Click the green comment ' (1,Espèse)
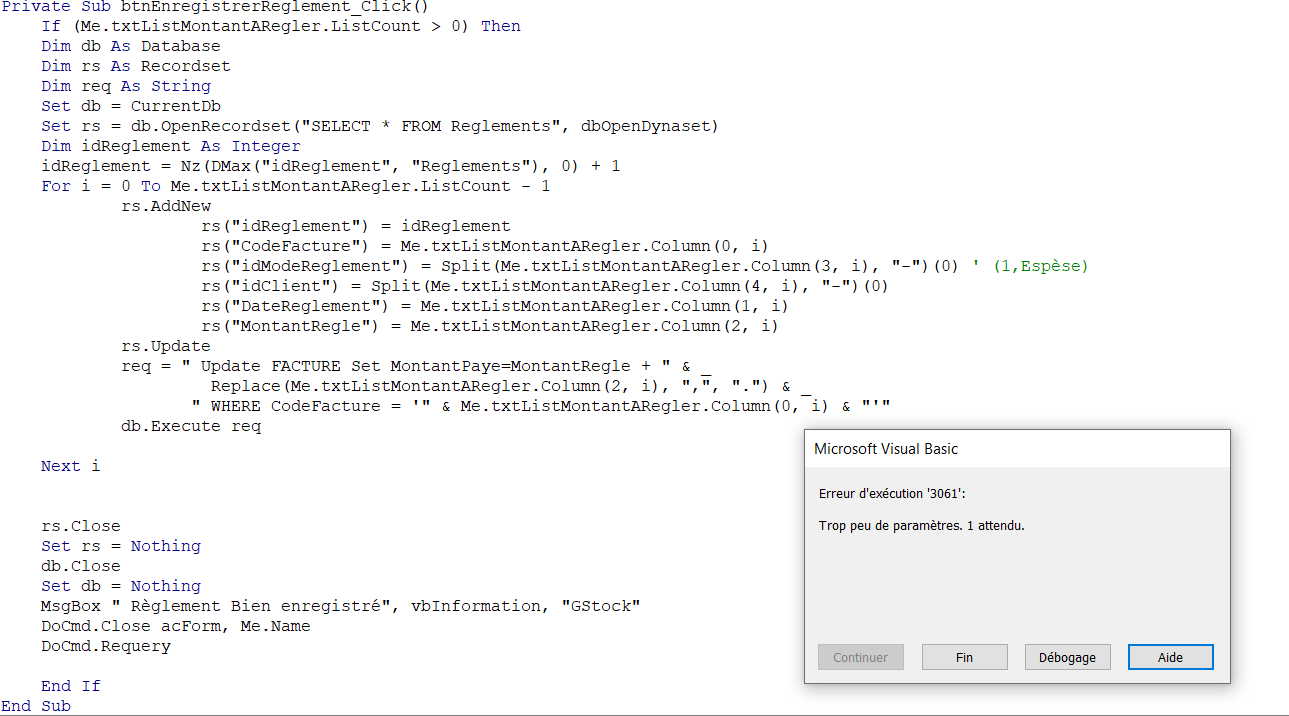Viewport: 1289px width, 716px height. 1030,266
